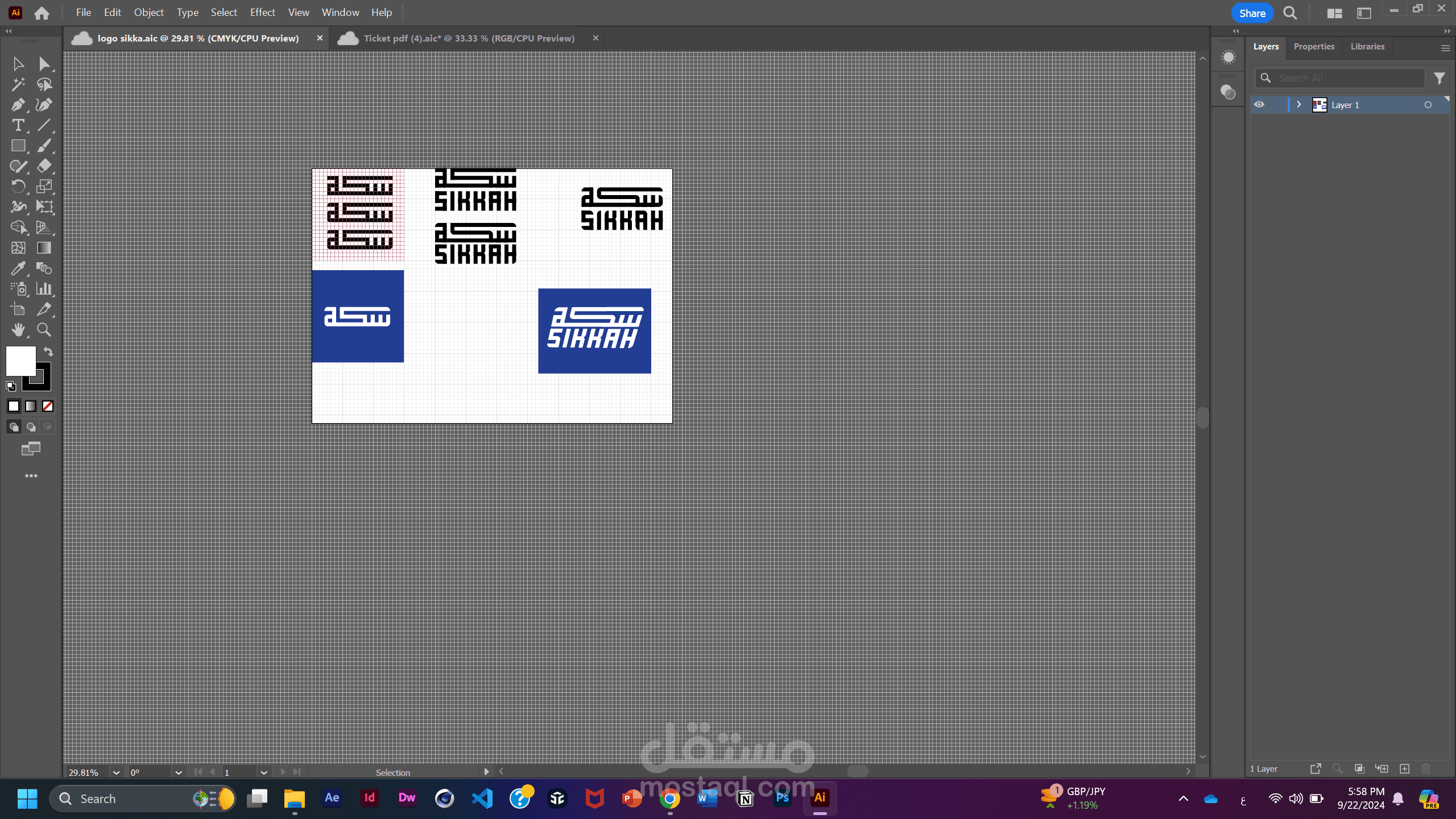Select the Eraser tool
Viewport: 1456px width, 819px height.
coord(44,166)
